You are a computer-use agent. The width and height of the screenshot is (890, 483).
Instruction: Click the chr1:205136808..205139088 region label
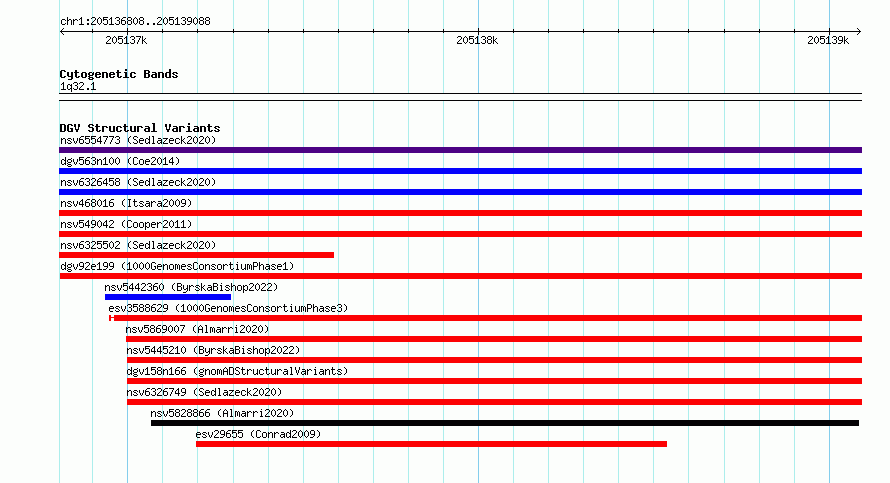point(135,21)
